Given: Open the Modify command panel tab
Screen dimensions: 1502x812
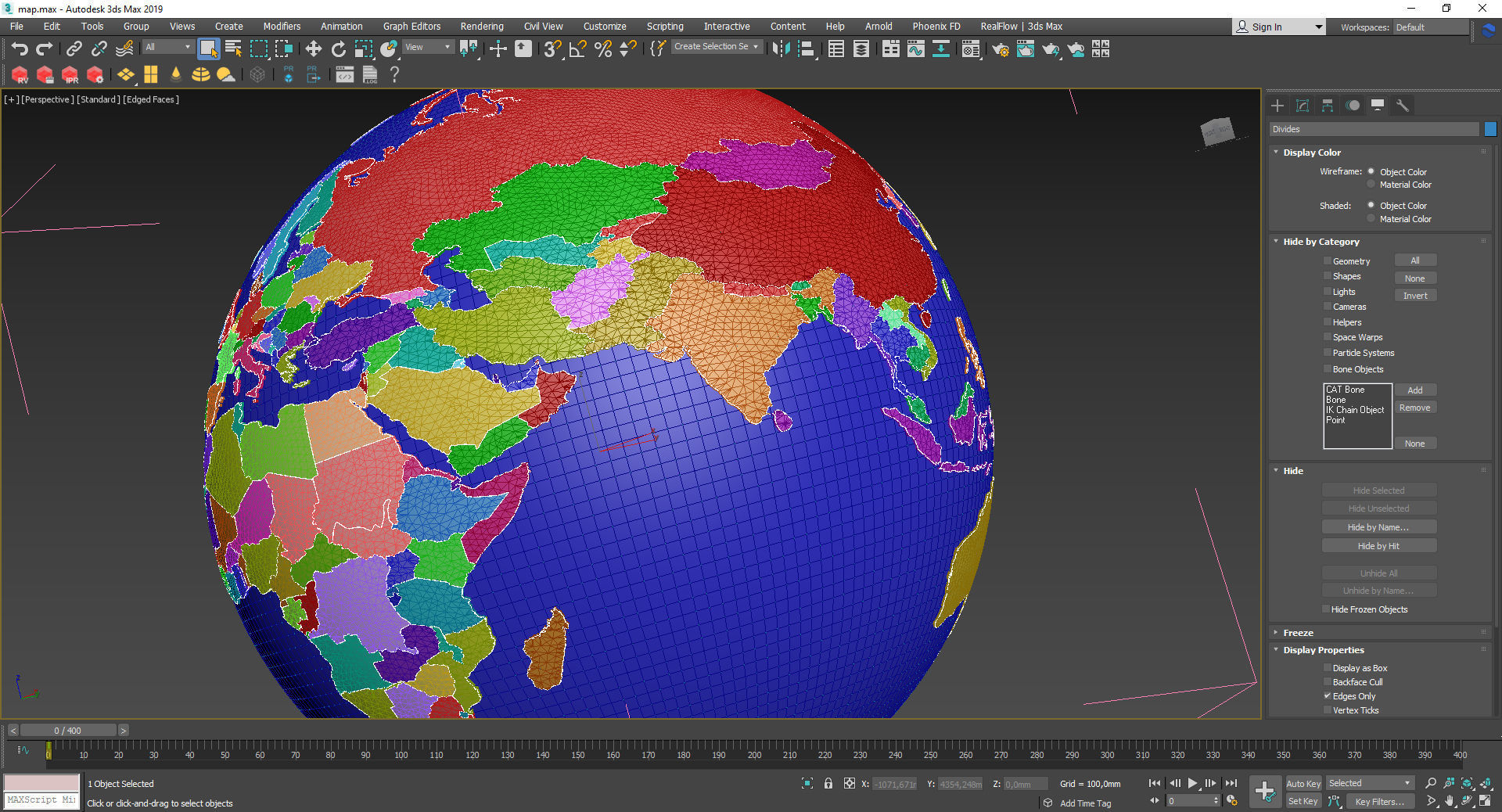Looking at the screenshot, I should click(x=1303, y=106).
